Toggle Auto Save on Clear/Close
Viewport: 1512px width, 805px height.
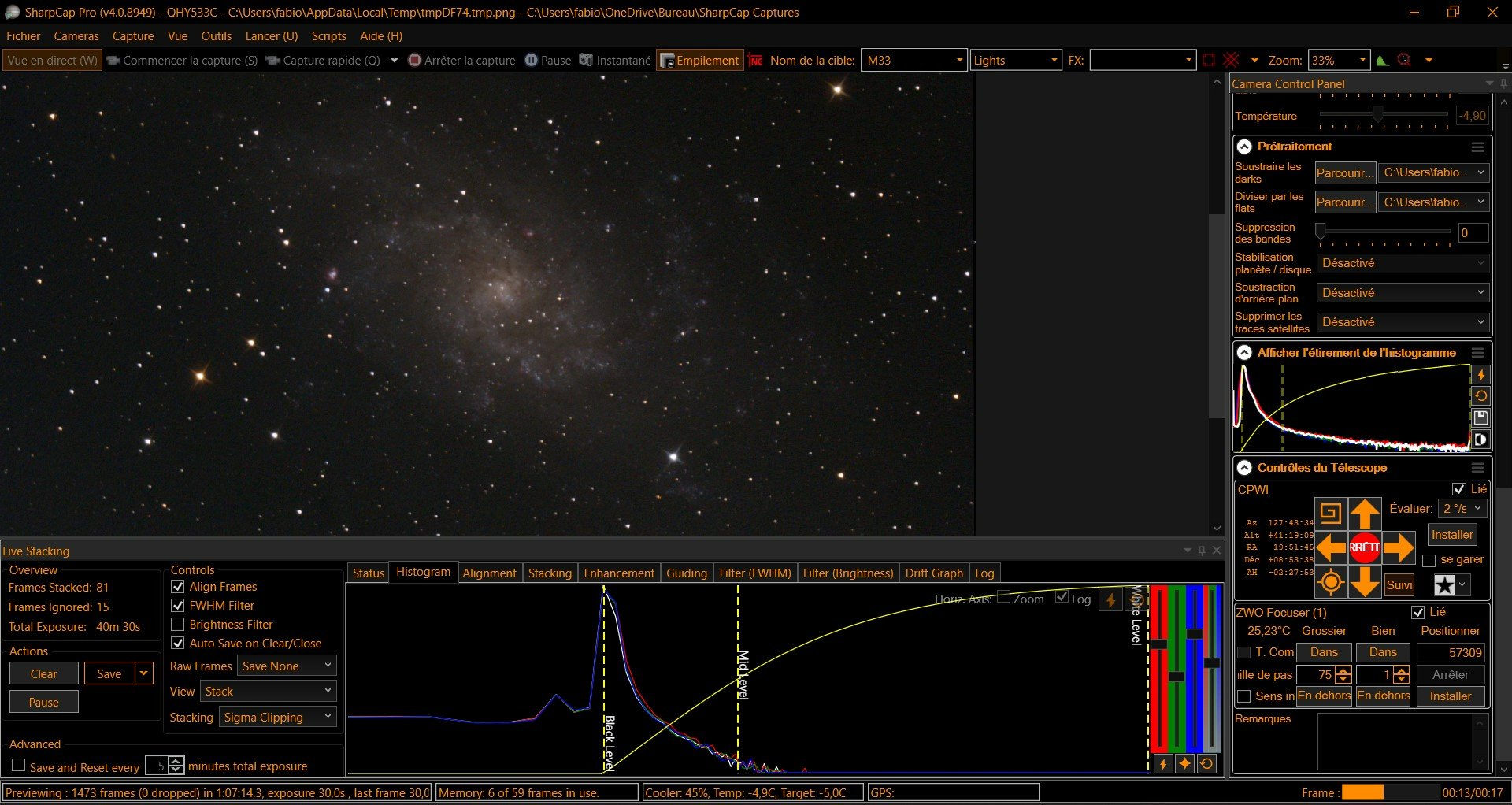click(x=178, y=643)
